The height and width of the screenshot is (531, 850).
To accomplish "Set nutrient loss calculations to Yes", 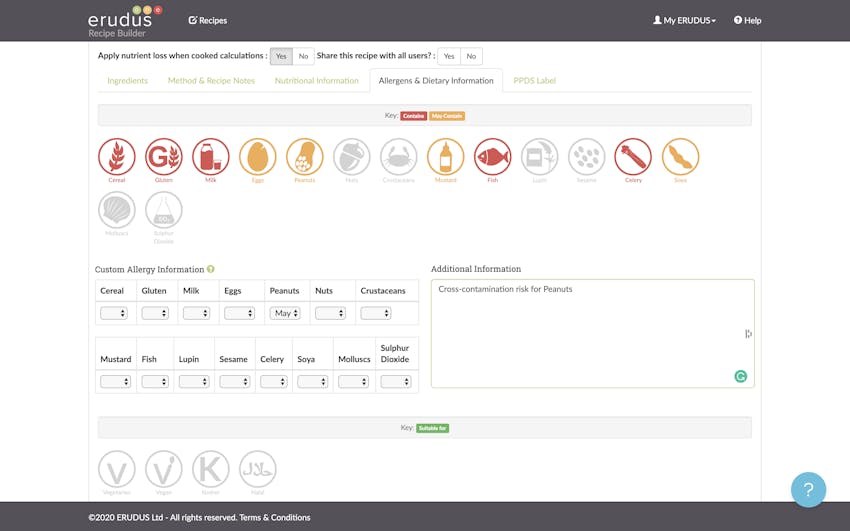I will coord(281,56).
